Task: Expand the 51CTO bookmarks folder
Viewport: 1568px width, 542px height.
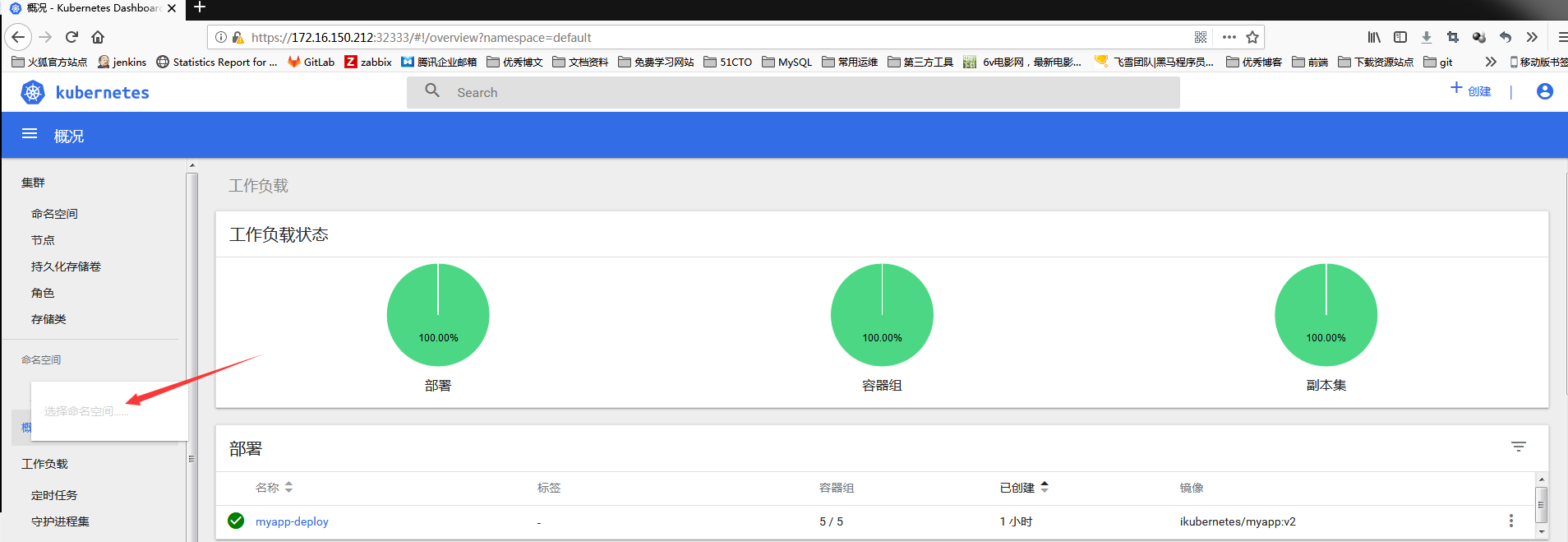Action: [728, 62]
